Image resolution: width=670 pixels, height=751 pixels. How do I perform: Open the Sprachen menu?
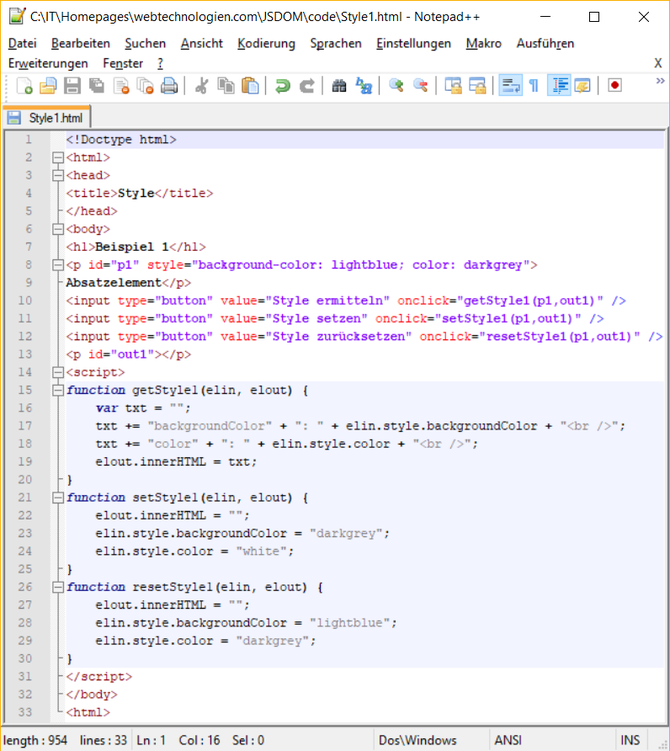click(336, 44)
